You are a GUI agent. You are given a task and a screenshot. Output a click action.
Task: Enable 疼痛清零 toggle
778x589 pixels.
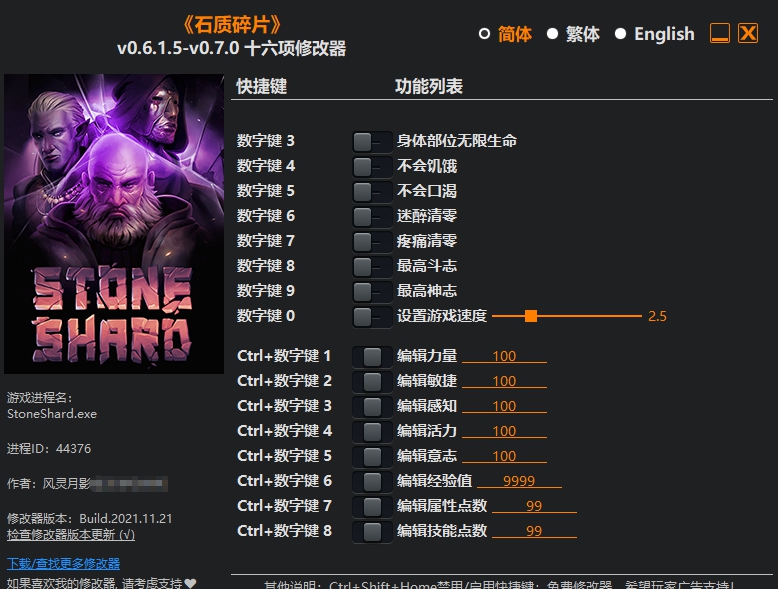click(372, 242)
